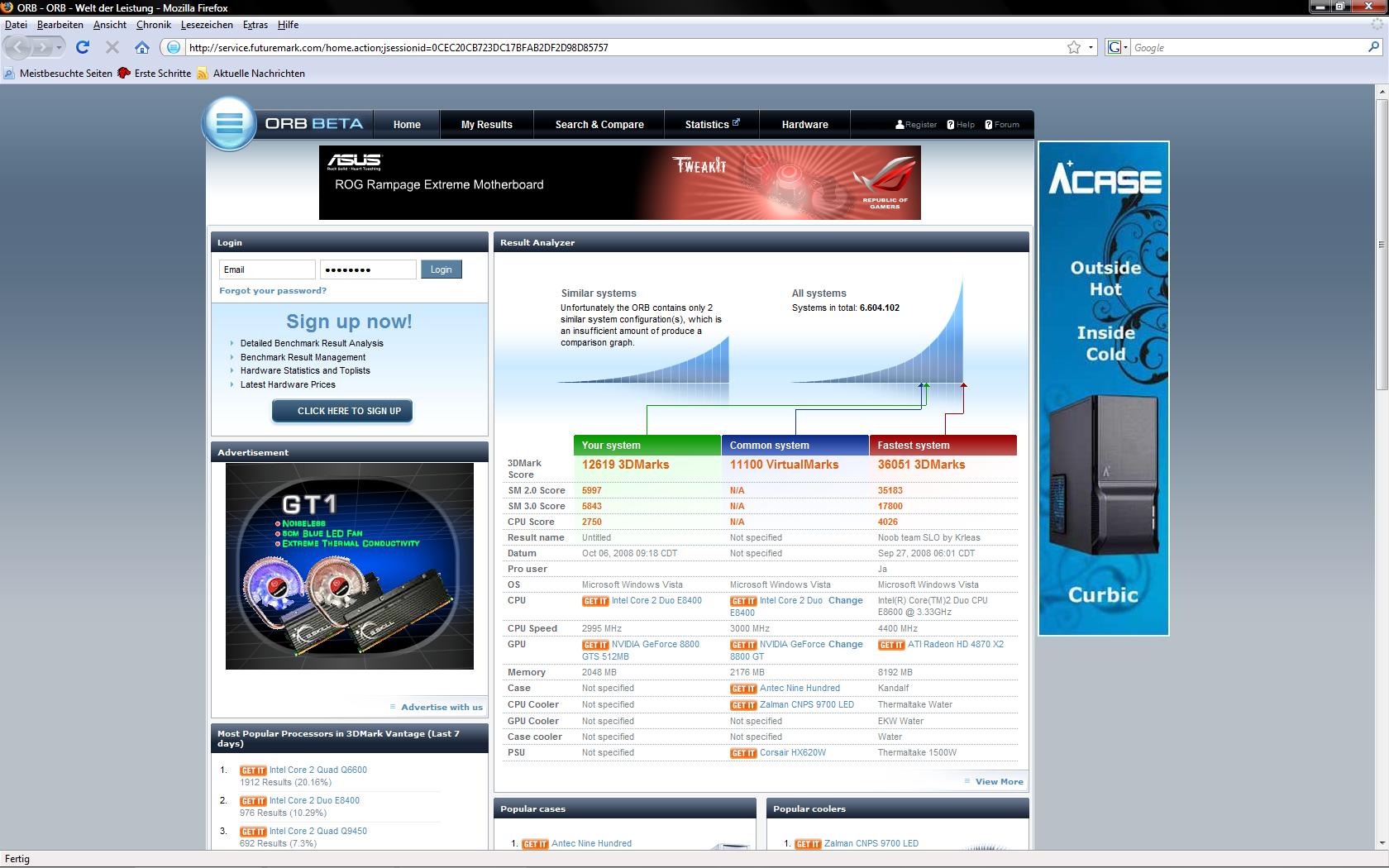Screen dimensions: 1389x868
Task: Select the Common system column header
Action: [x=795, y=446]
